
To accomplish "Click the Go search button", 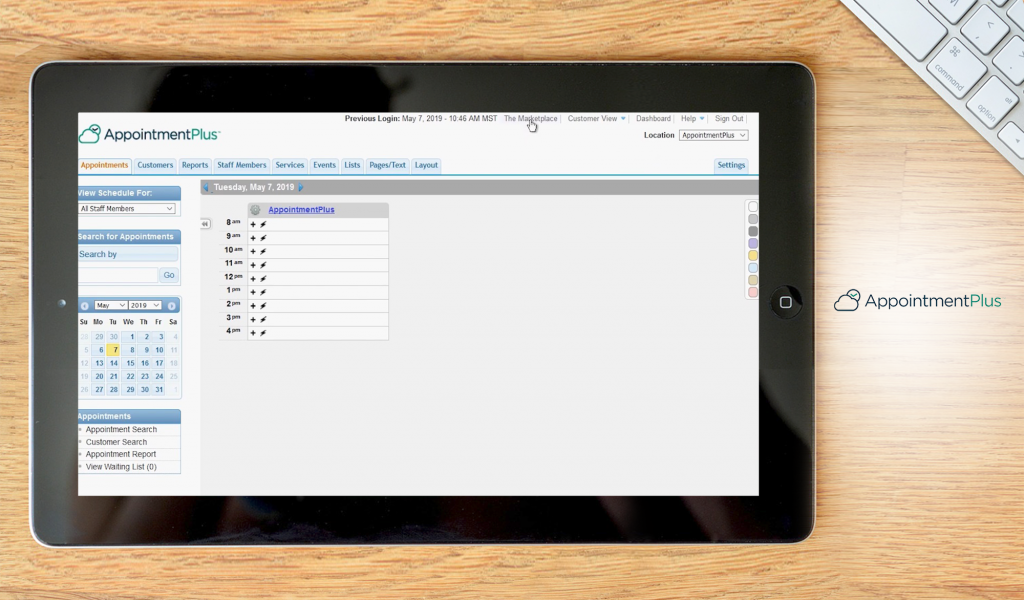I will click(169, 274).
